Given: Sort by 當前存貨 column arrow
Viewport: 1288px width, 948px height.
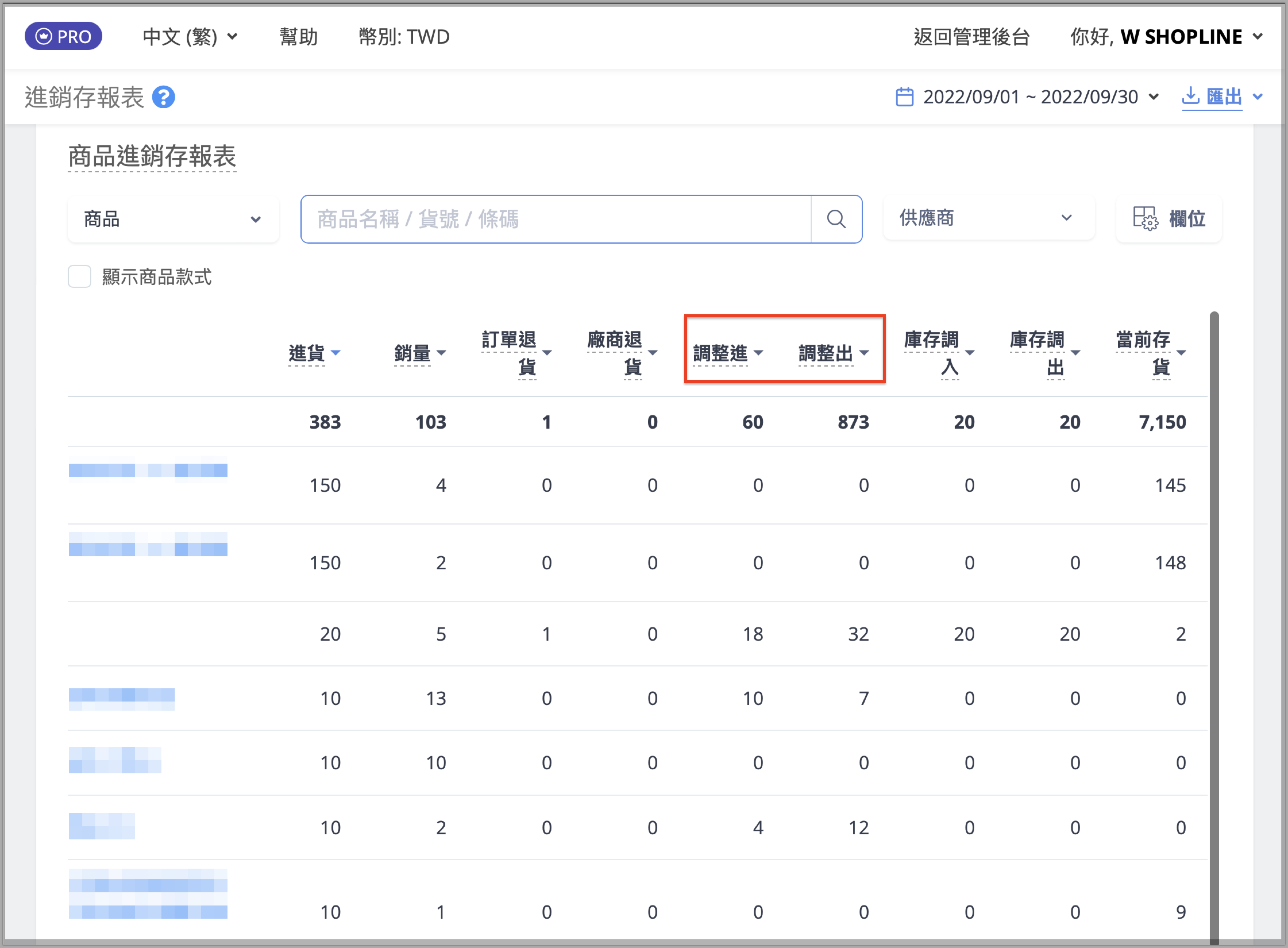Looking at the screenshot, I should tap(1181, 353).
